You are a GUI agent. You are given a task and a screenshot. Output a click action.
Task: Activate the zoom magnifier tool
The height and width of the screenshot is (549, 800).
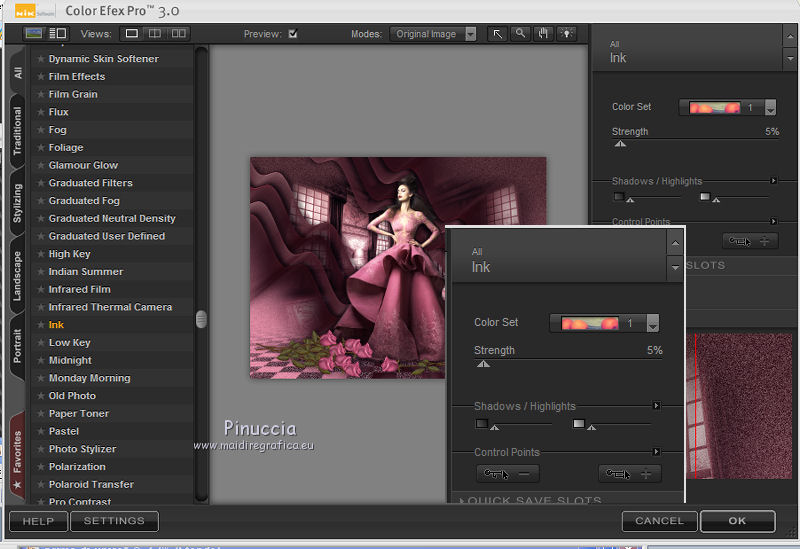(520, 34)
